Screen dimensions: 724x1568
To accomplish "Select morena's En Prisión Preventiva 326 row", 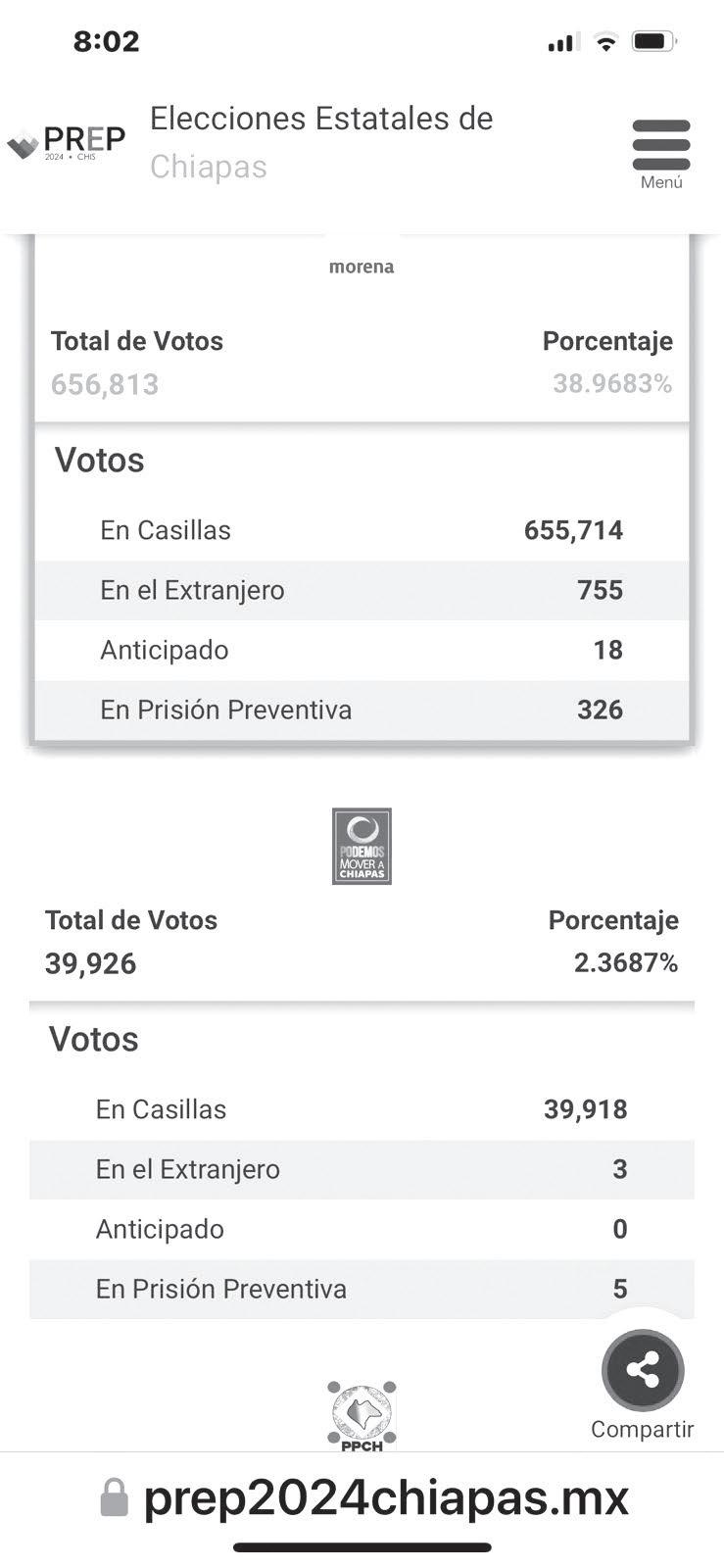I will (x=362, y=710).
